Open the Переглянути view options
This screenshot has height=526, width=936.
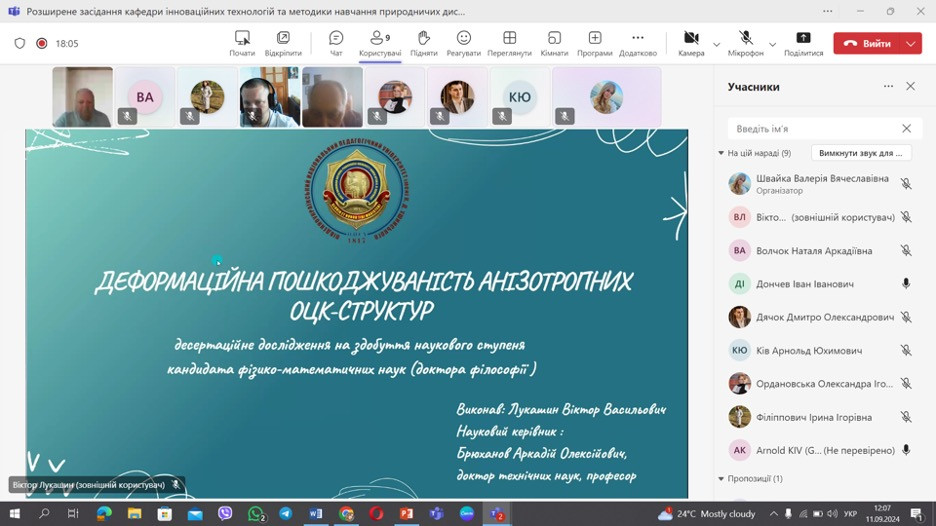pos(509,42)
